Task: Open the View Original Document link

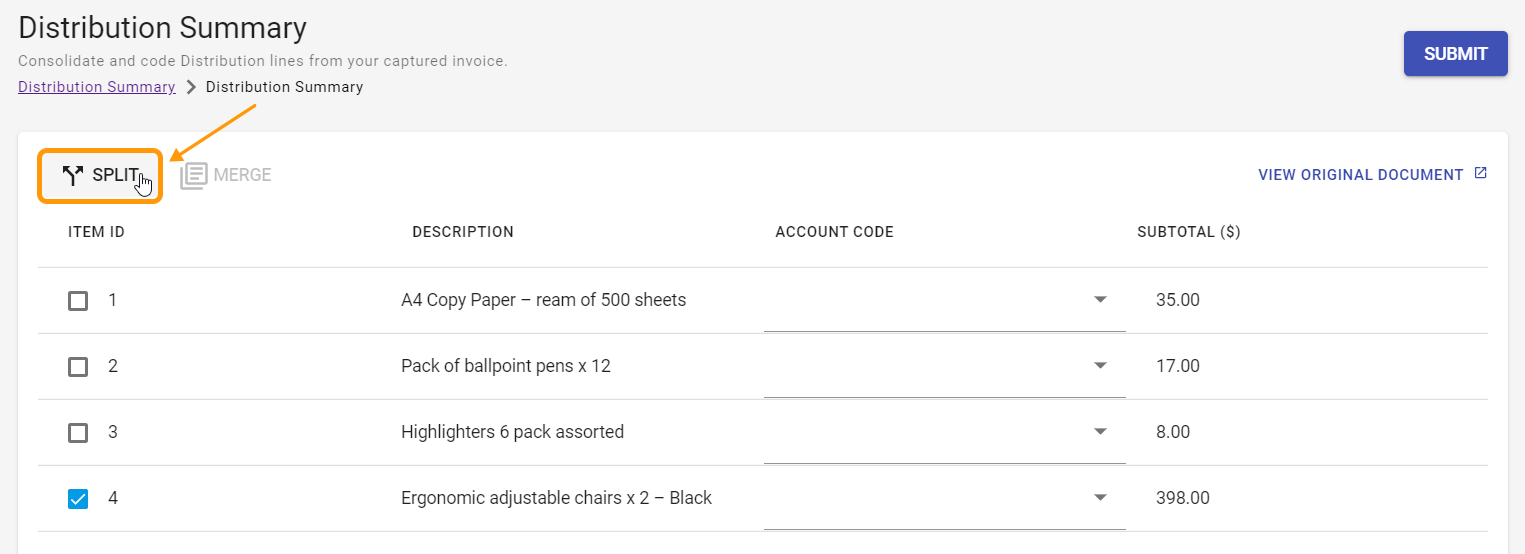Action: [x=1360, y=175]
